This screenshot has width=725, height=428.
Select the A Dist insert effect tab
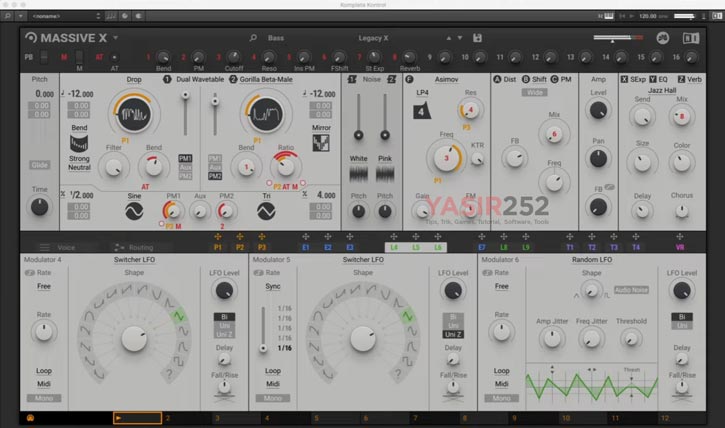click(x=504, y=79)
